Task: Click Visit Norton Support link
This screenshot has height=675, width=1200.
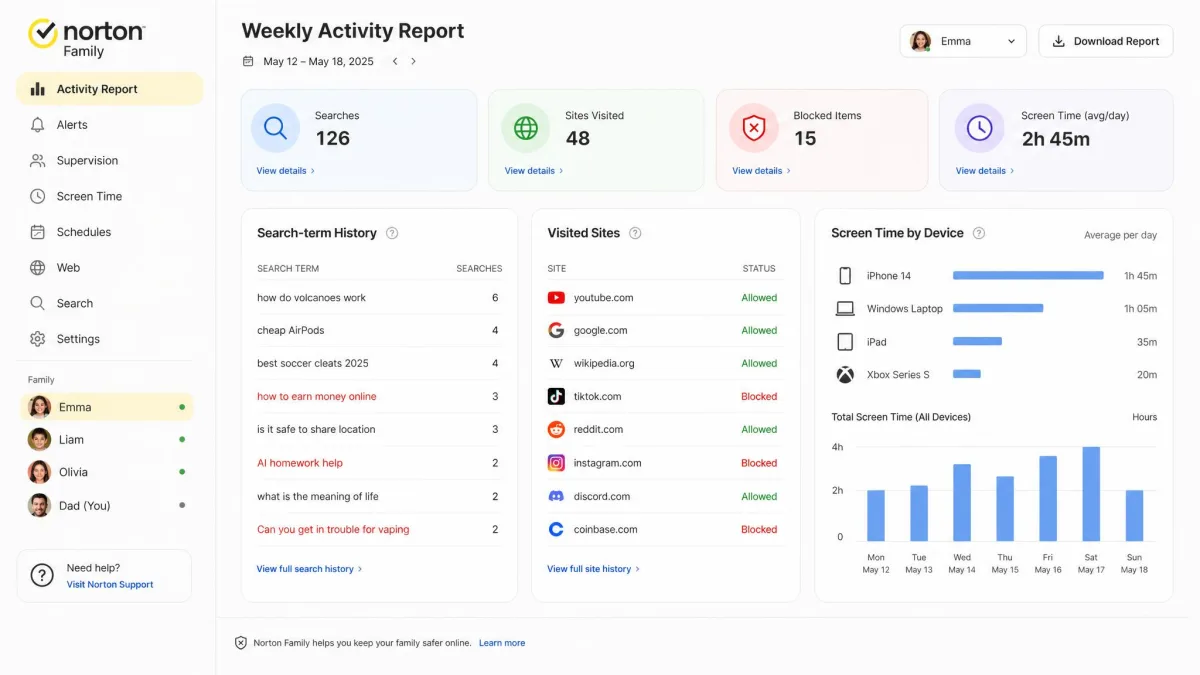Action: click(110, 585)
